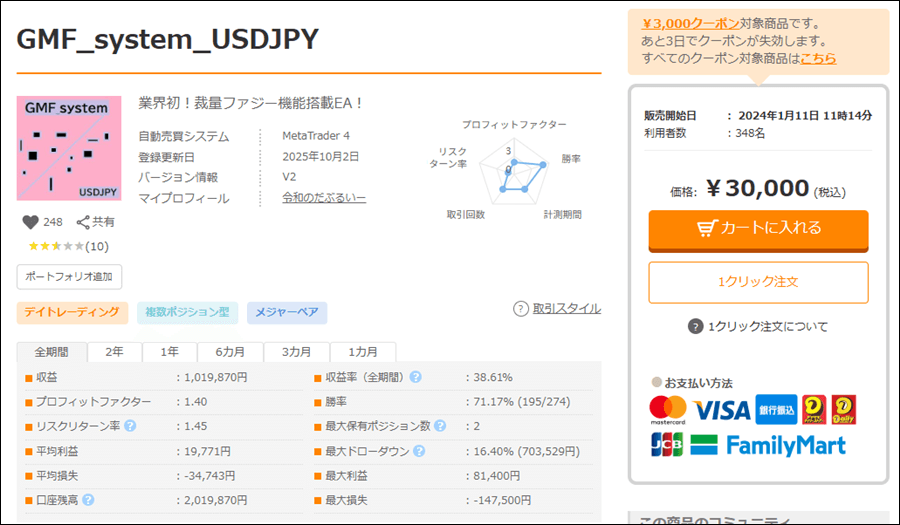Click help icon next to 口座残高
This screenshot has height=525, width=900.
pyautogui.click(x=88, y=500)
